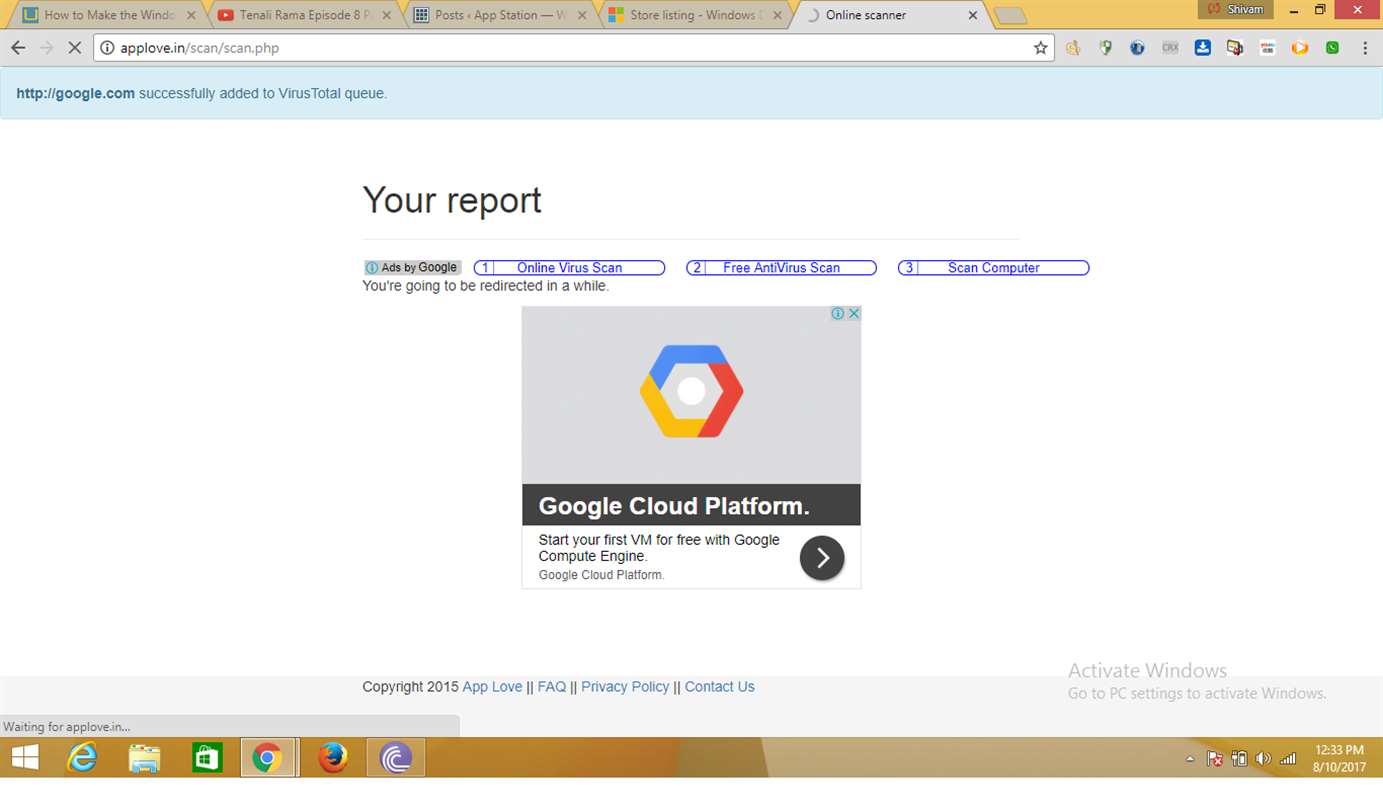The width and height of the screenshot is (1383, 810).
Task: Open Firefox from the taskbar
Action: pos(333,759)
